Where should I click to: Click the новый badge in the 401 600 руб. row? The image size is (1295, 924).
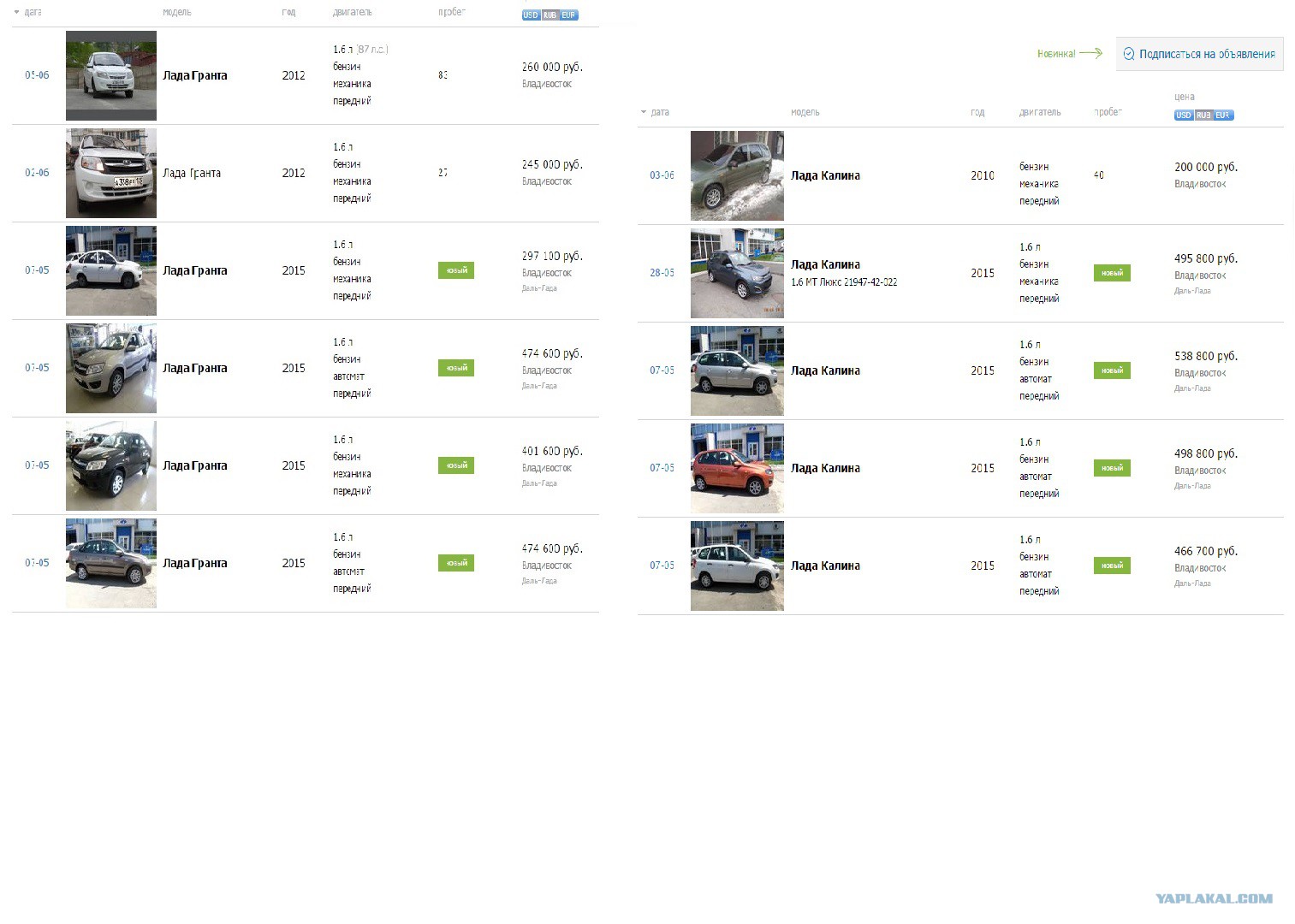[x=456, y=465]
